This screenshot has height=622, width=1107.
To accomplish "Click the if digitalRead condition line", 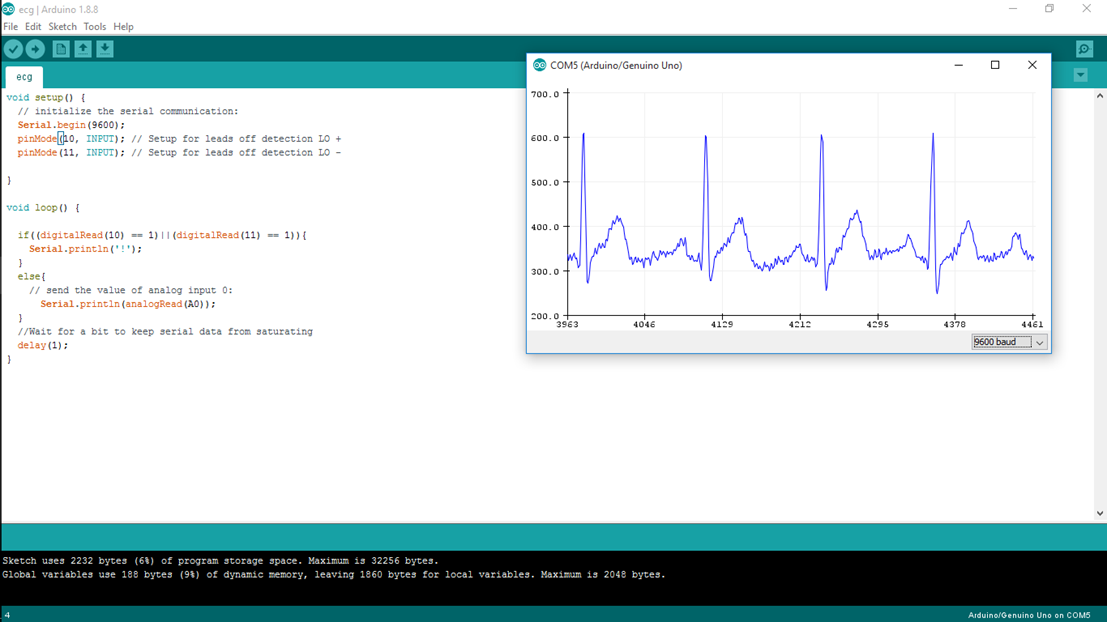I will [162, 235].
